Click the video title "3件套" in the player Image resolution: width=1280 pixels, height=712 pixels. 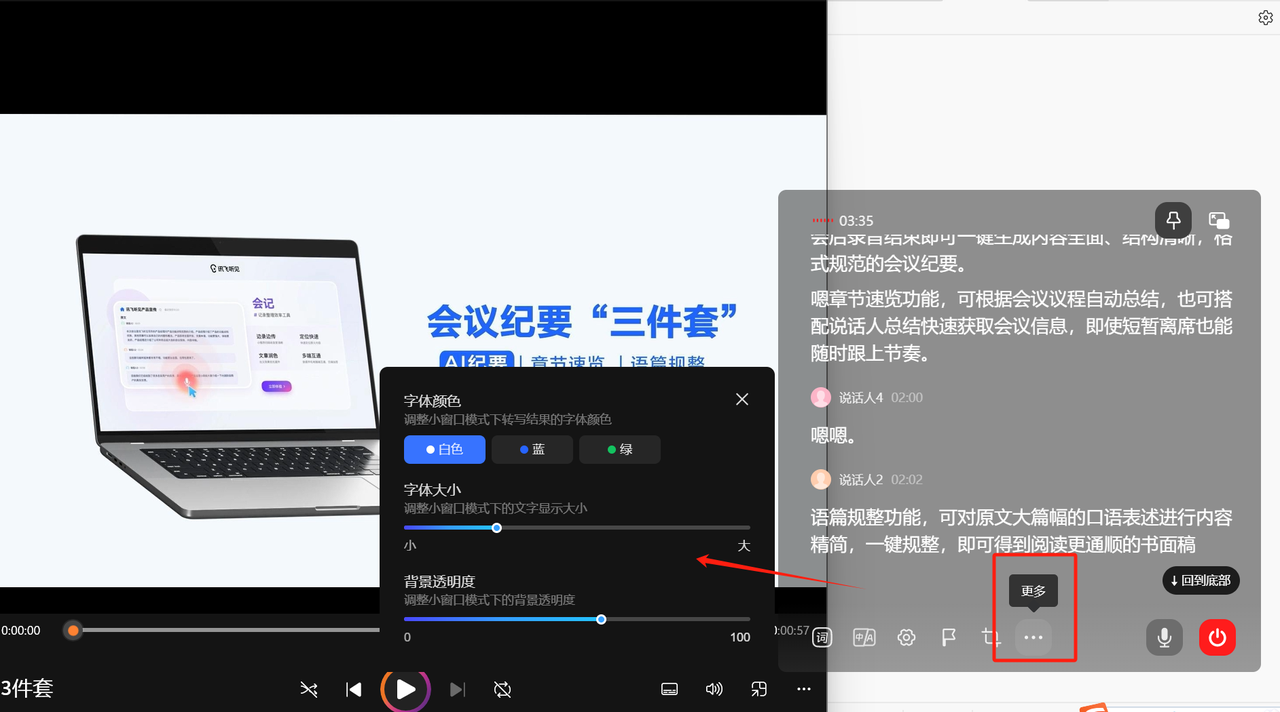click(x=27, y=689)
